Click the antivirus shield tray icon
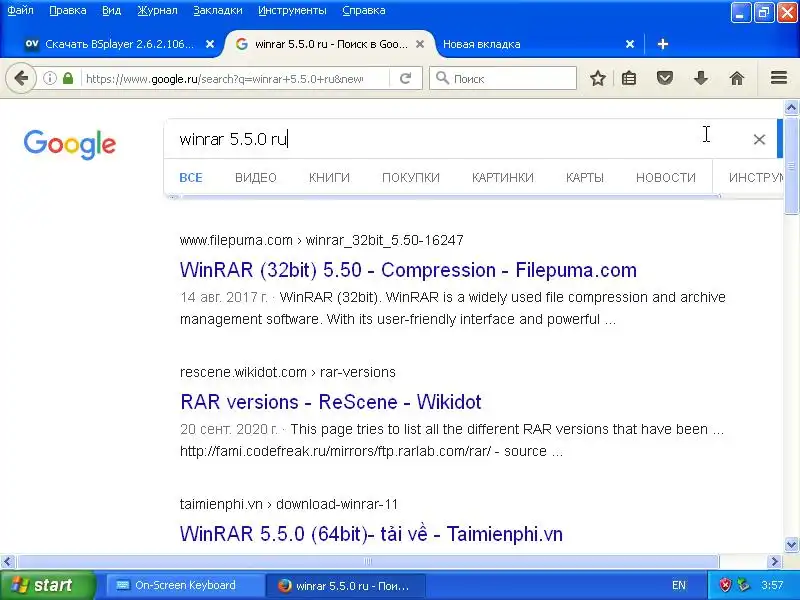 725,585
